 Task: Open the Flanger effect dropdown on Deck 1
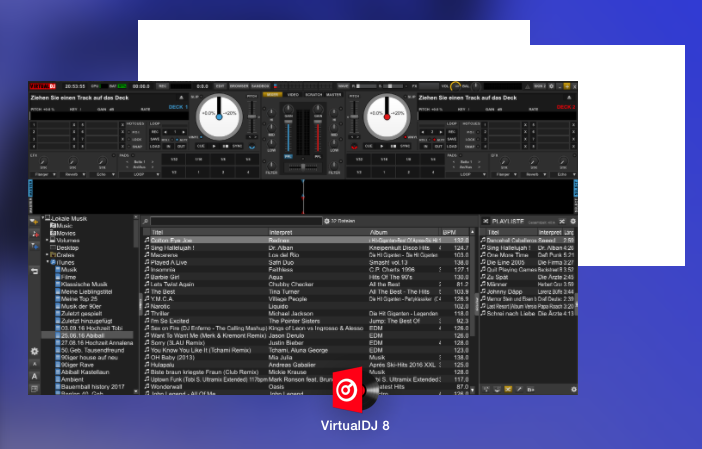(43, 175)
